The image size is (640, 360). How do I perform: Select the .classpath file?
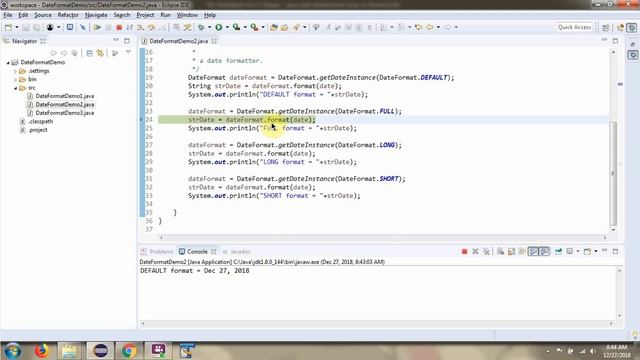40,122
